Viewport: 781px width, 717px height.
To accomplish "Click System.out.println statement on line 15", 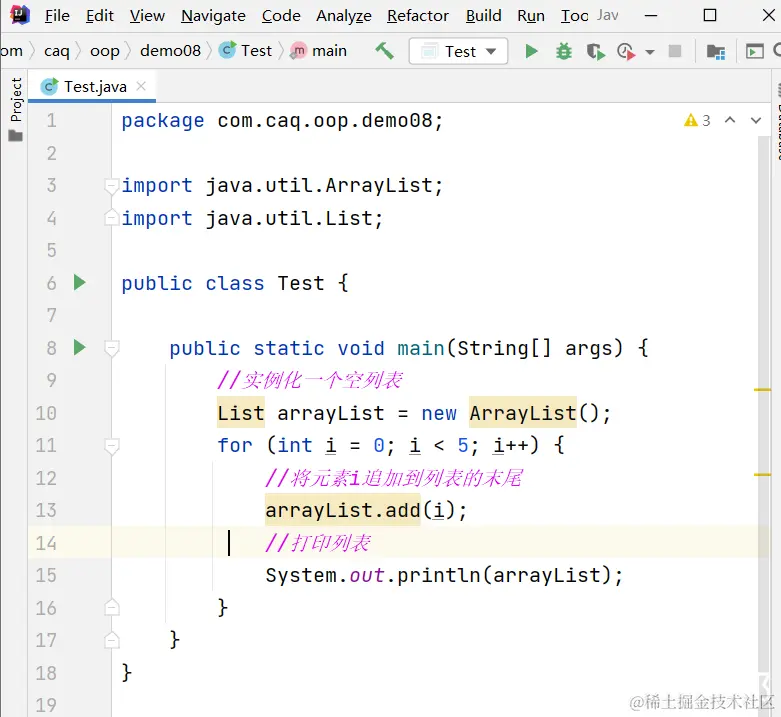I will click(444, 576).
